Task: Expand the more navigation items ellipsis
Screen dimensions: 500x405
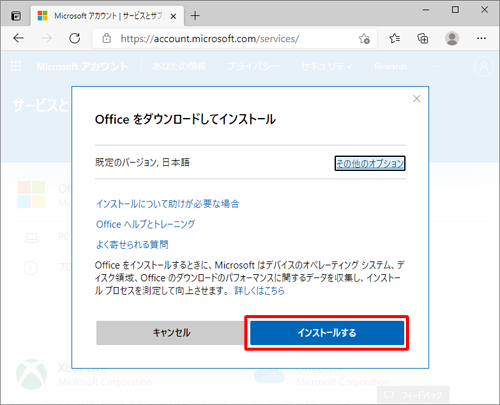Action: tap(433, 66)
